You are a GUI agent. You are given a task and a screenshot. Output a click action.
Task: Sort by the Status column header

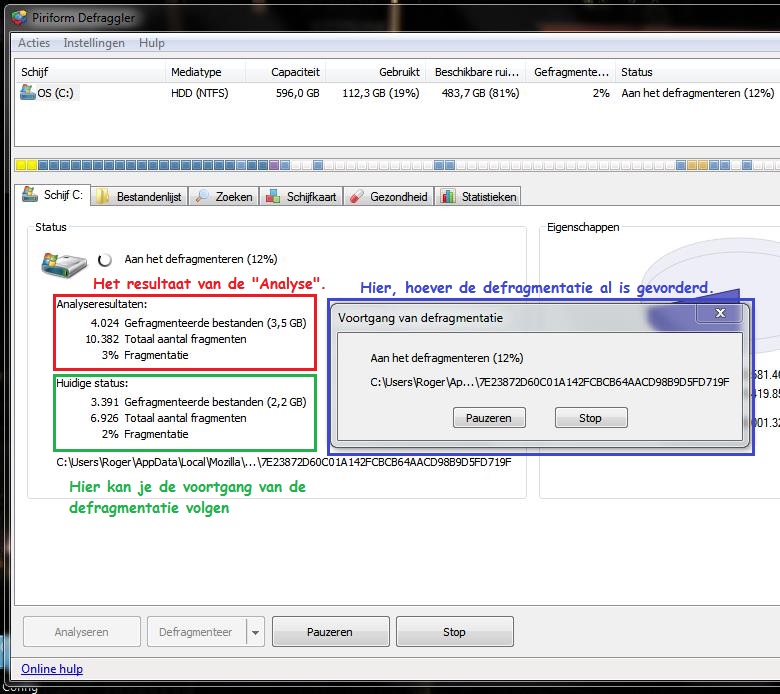coord(696,72)
